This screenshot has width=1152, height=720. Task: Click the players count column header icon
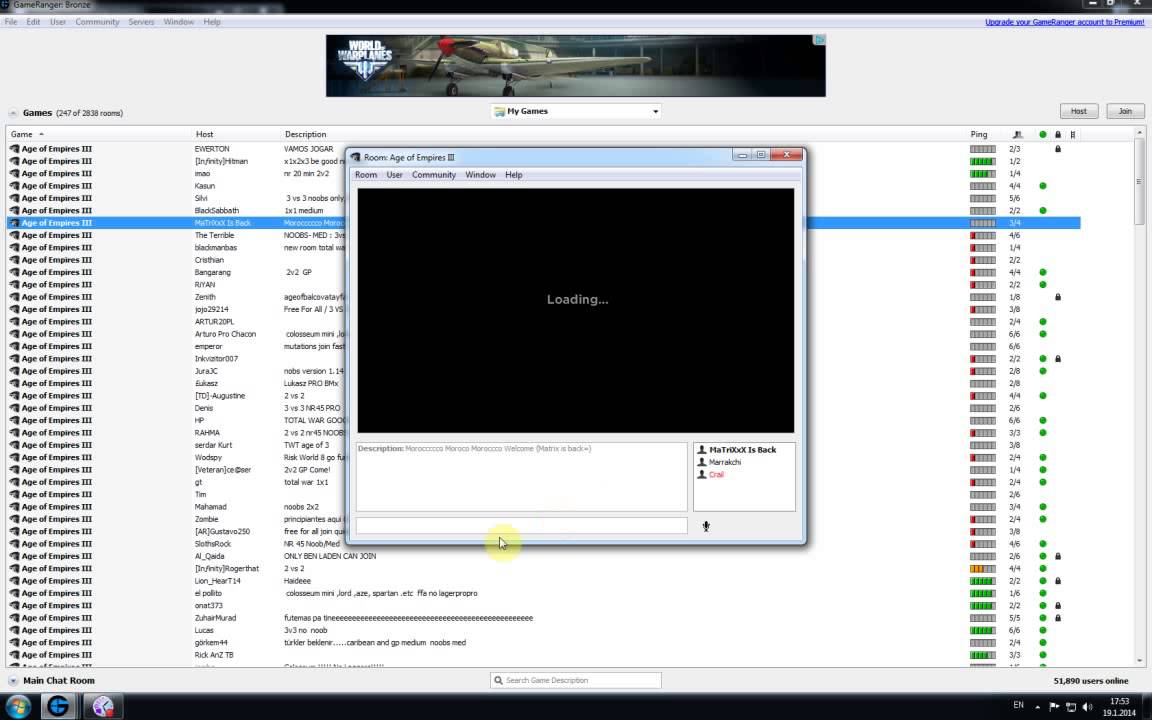coord(1018,134)
